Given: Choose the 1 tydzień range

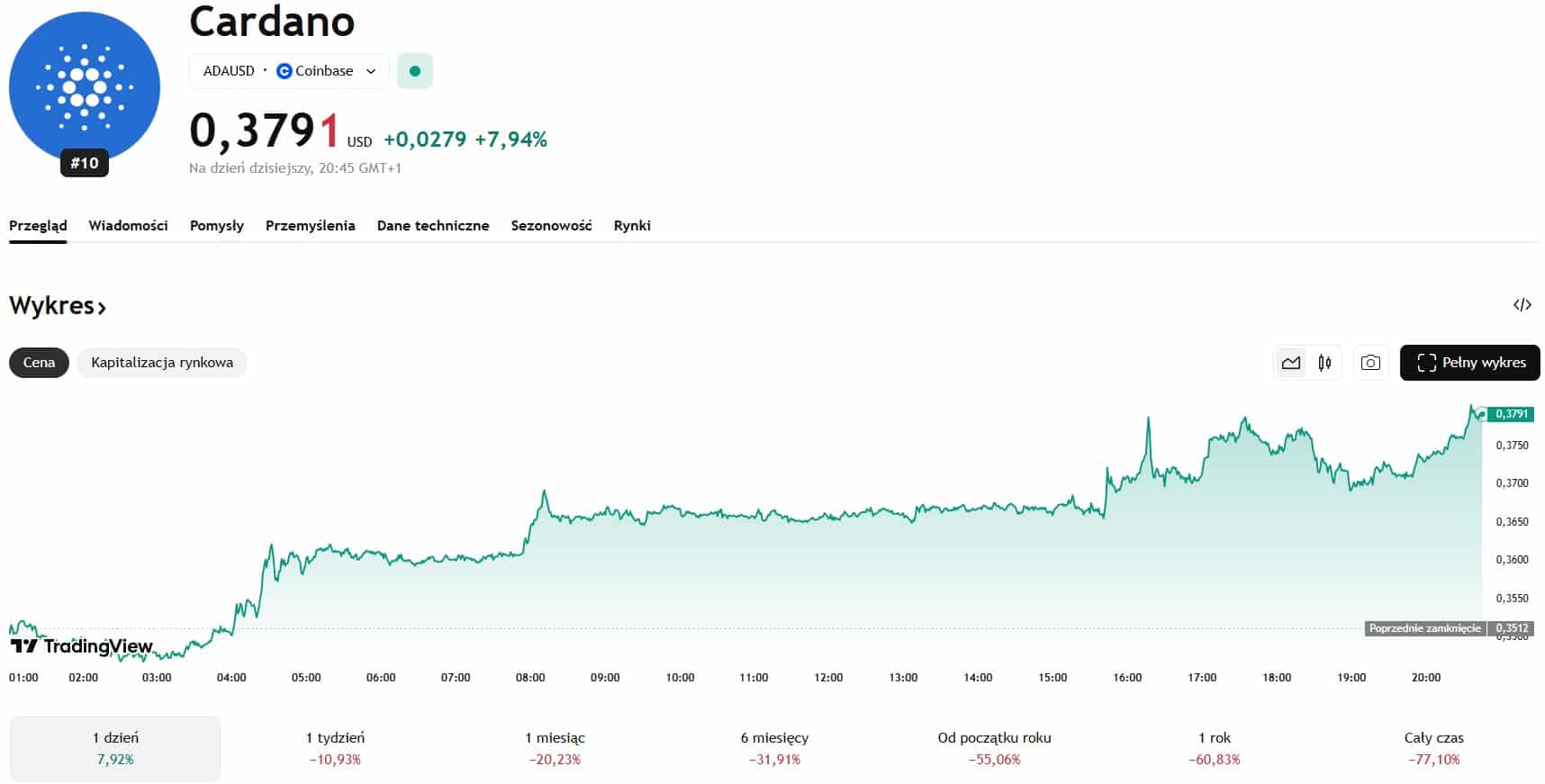Looking at the screenshot, I should (335, 748).
